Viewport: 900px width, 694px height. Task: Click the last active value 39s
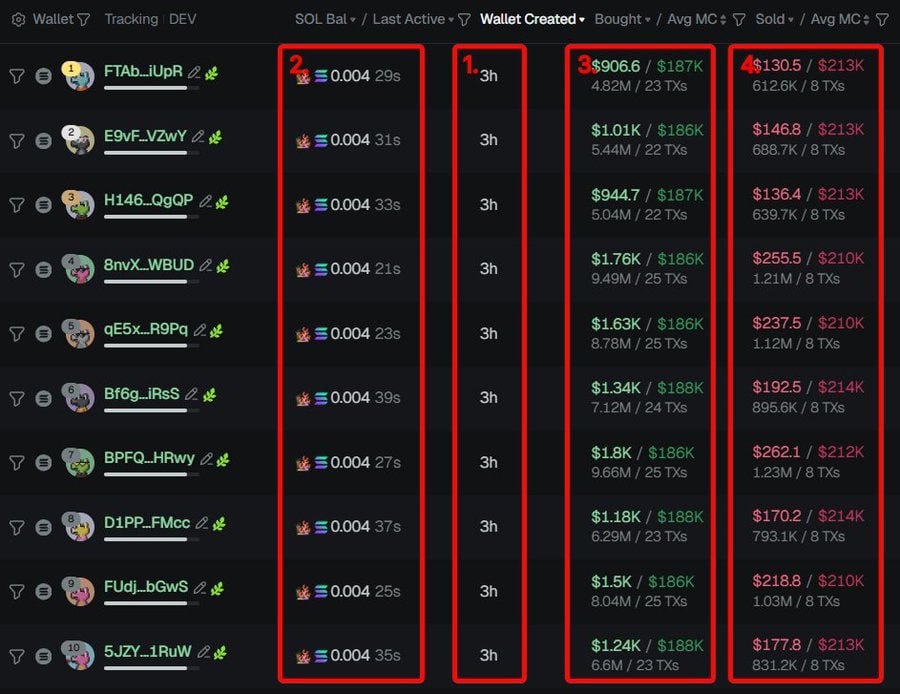point(387,398)
